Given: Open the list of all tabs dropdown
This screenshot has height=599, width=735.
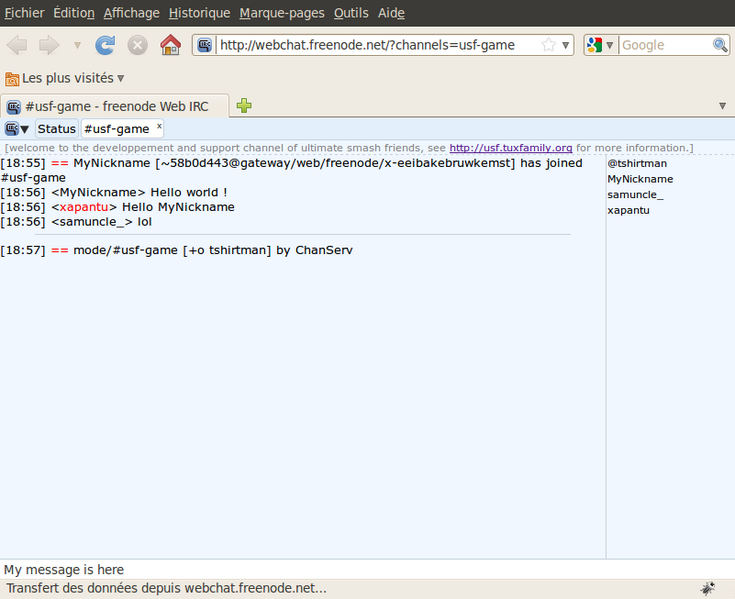Looking at the screenshot, I should click(722, 106).
